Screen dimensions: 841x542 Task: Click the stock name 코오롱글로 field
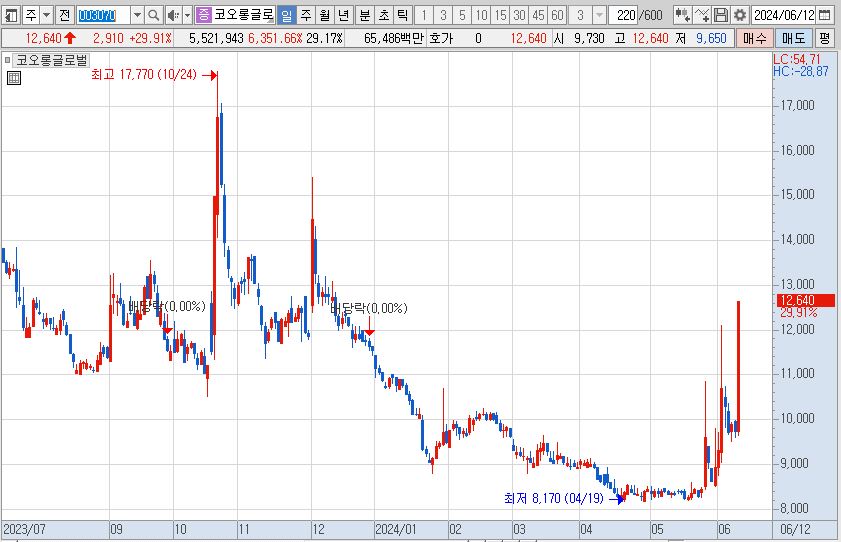(x=244, y=15)
